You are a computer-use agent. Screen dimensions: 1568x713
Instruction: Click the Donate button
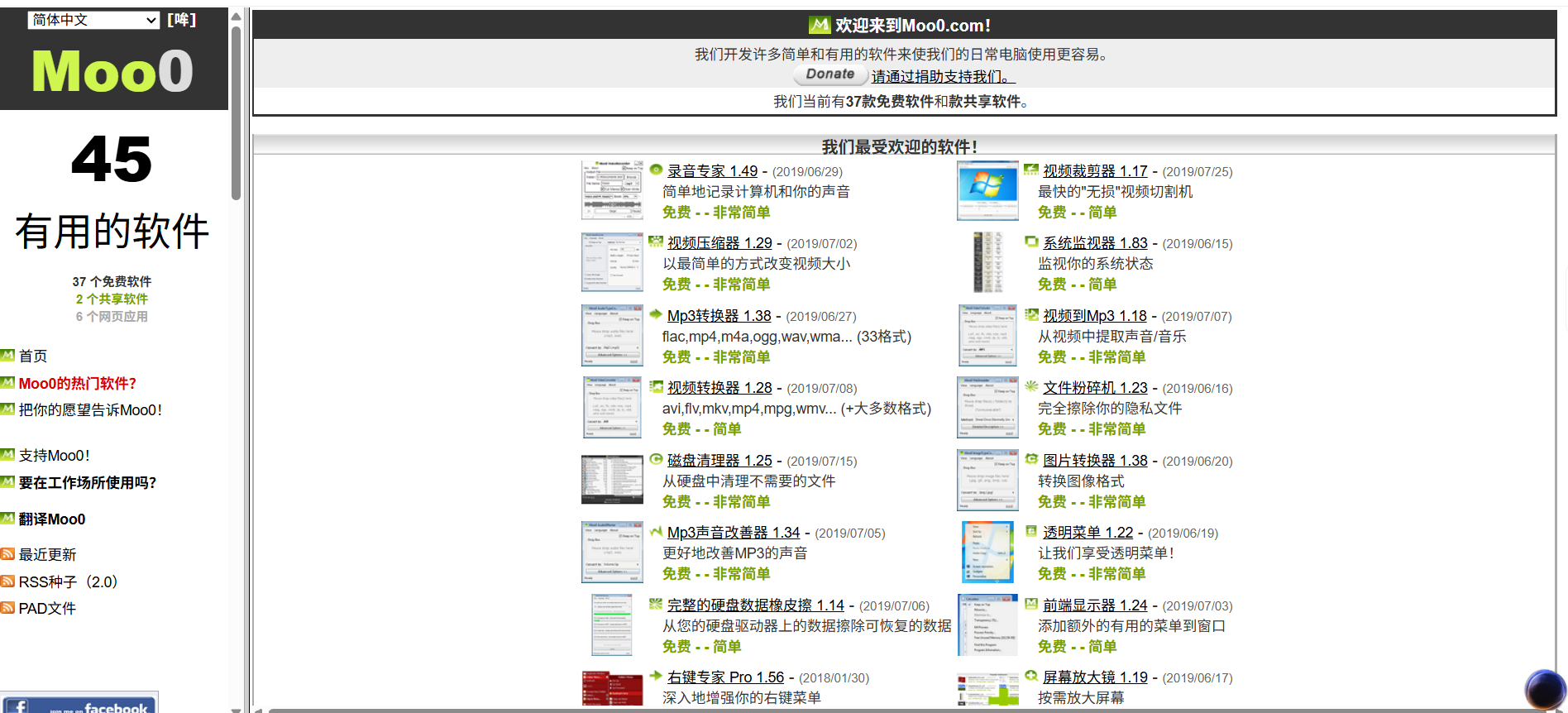[x=830, y=74]
